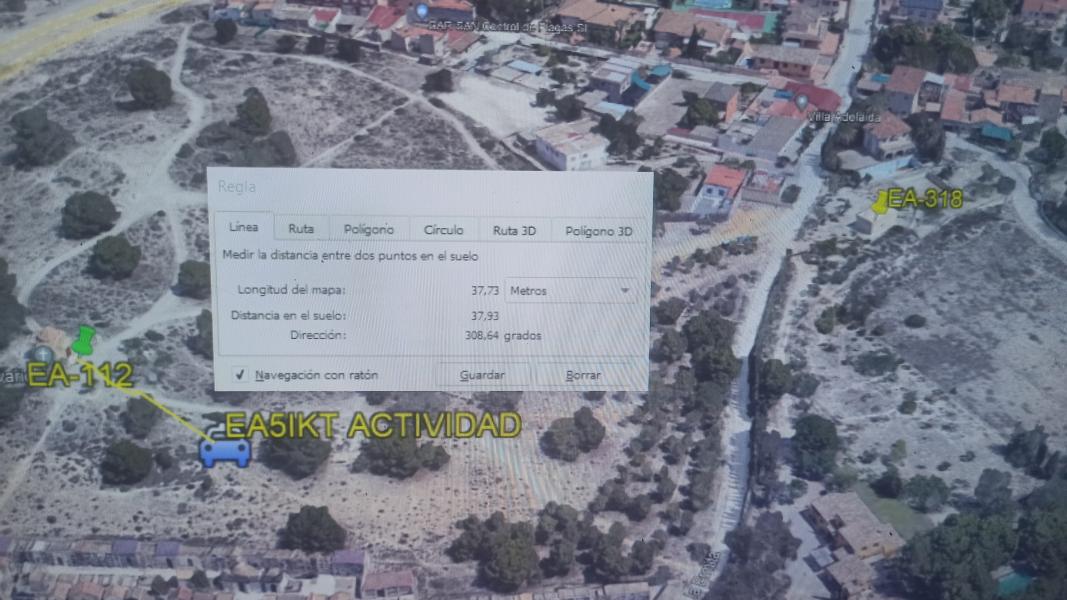Click the Control de Plagas map pin

(421, 12)
